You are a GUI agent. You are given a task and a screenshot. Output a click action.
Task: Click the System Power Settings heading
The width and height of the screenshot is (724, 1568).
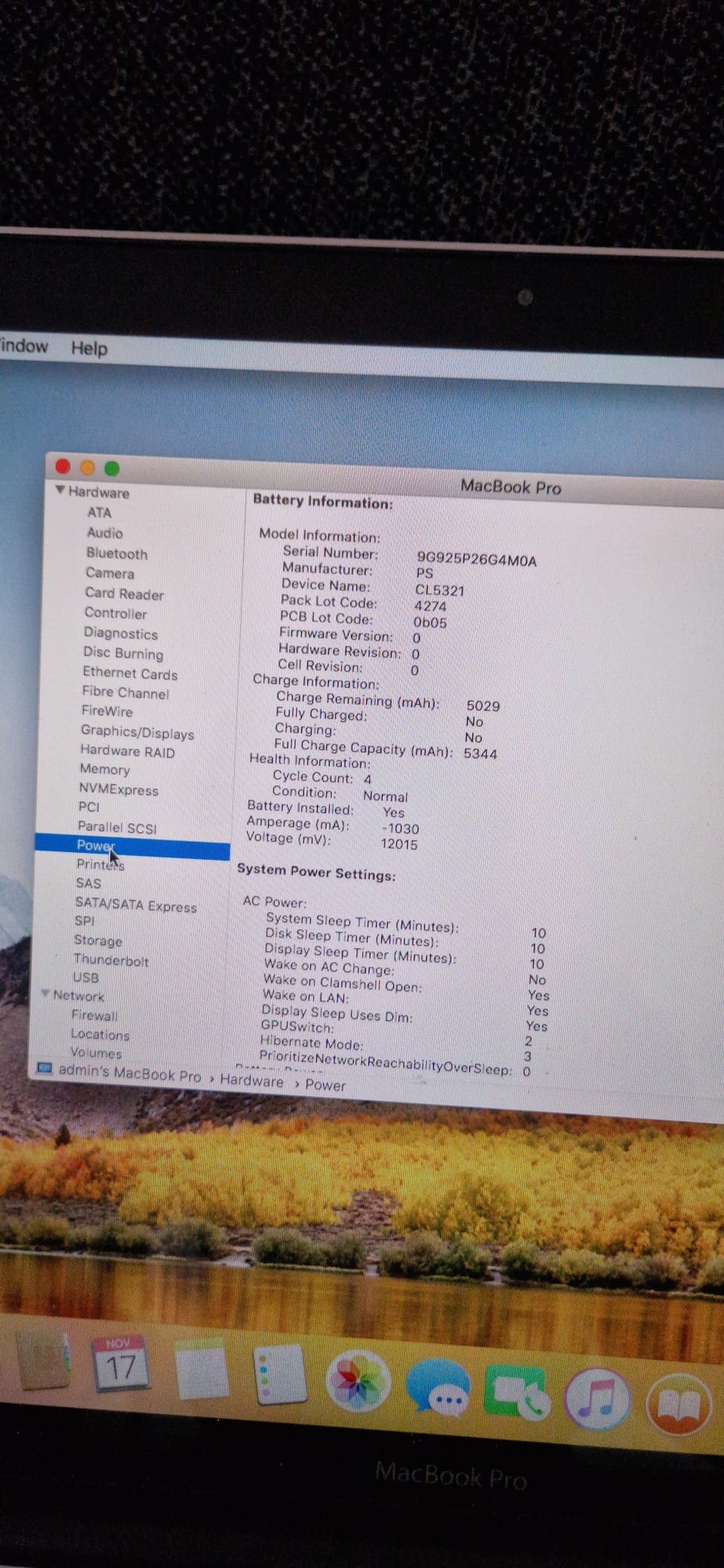point(316,872)
